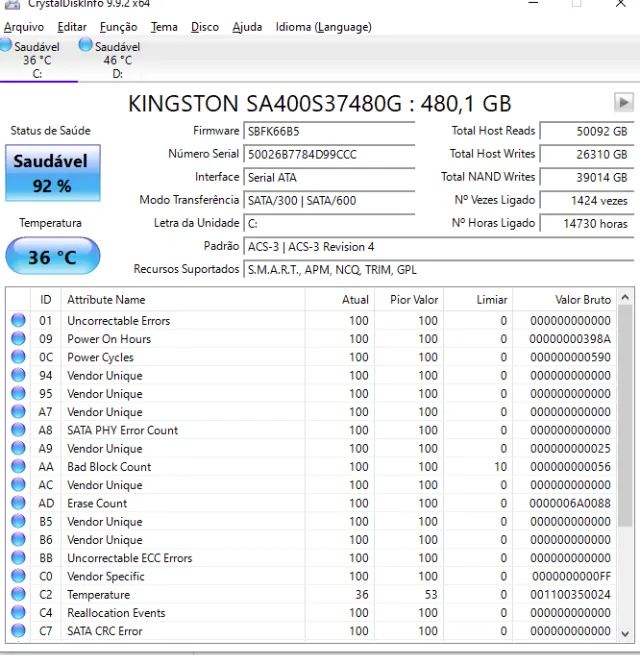Click the Limiar column header
The height and width of the screenshot is (655, 640).
pos(478,300)
